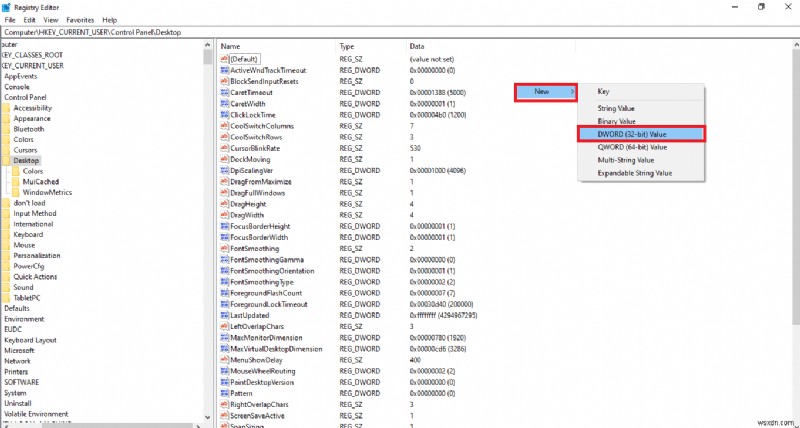Click the FontSmoothing string icon
Viewport: 800px width, 428px height.
coord(224,248)
